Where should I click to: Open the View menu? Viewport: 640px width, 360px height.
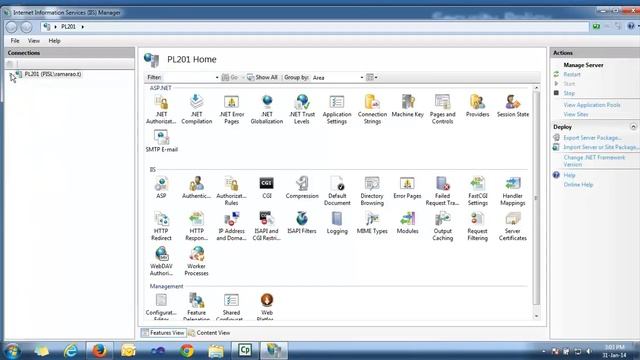34,41
